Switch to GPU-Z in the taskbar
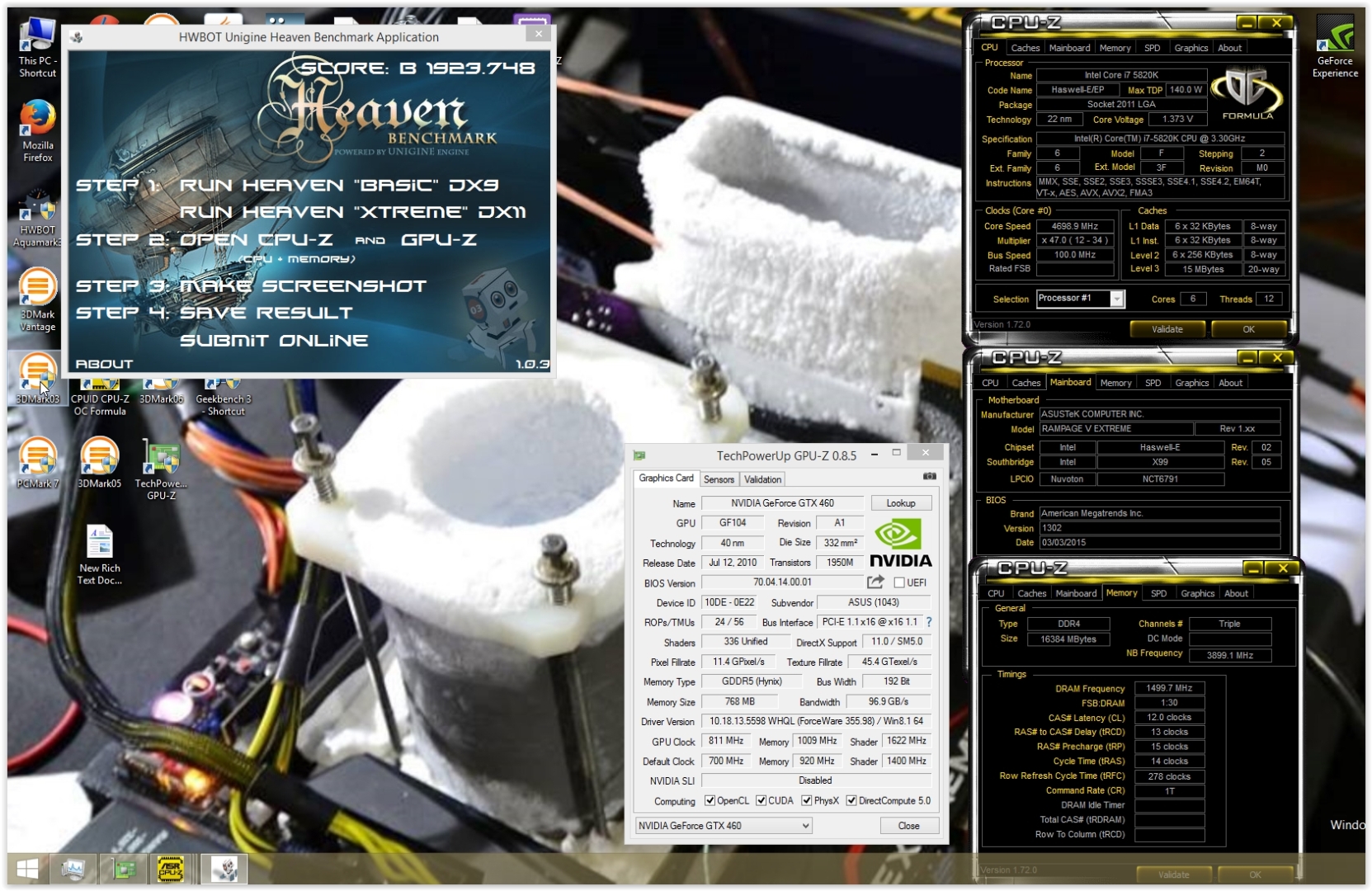 [124, 869]
